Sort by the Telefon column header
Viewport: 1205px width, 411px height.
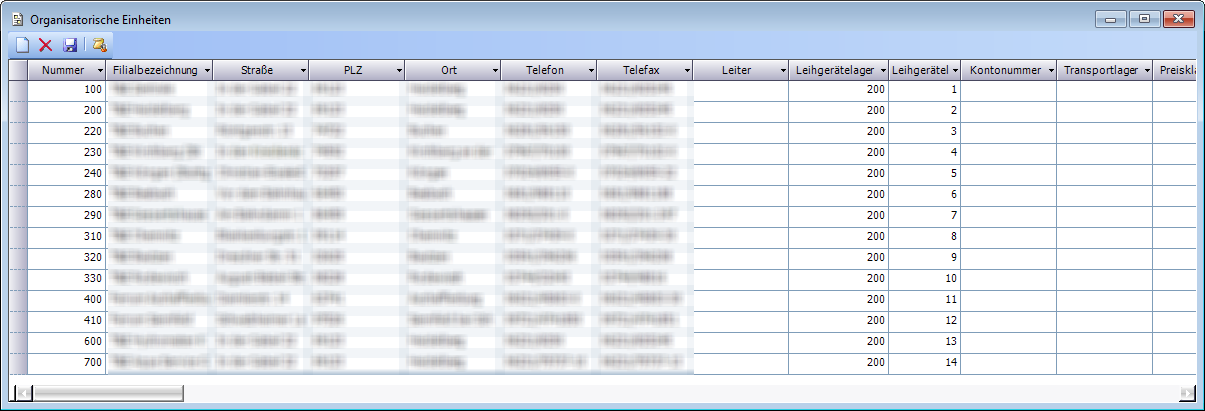[x=545, y=71]
